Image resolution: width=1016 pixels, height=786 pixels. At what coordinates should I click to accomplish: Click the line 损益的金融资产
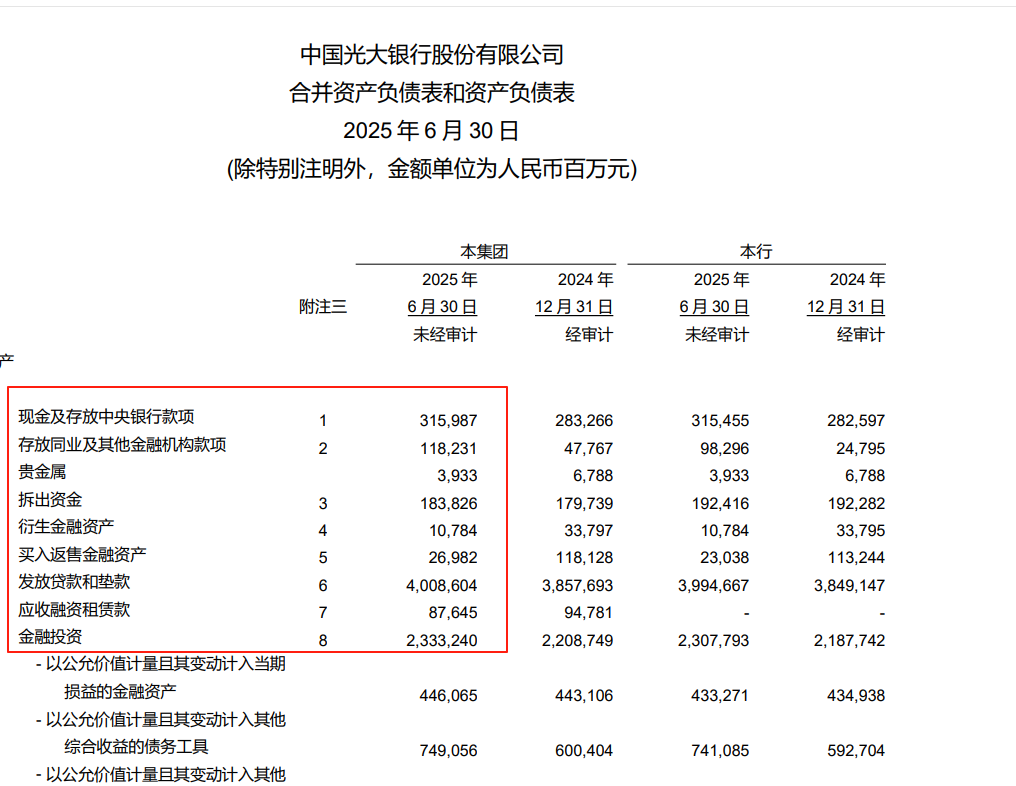click(120, 692)
